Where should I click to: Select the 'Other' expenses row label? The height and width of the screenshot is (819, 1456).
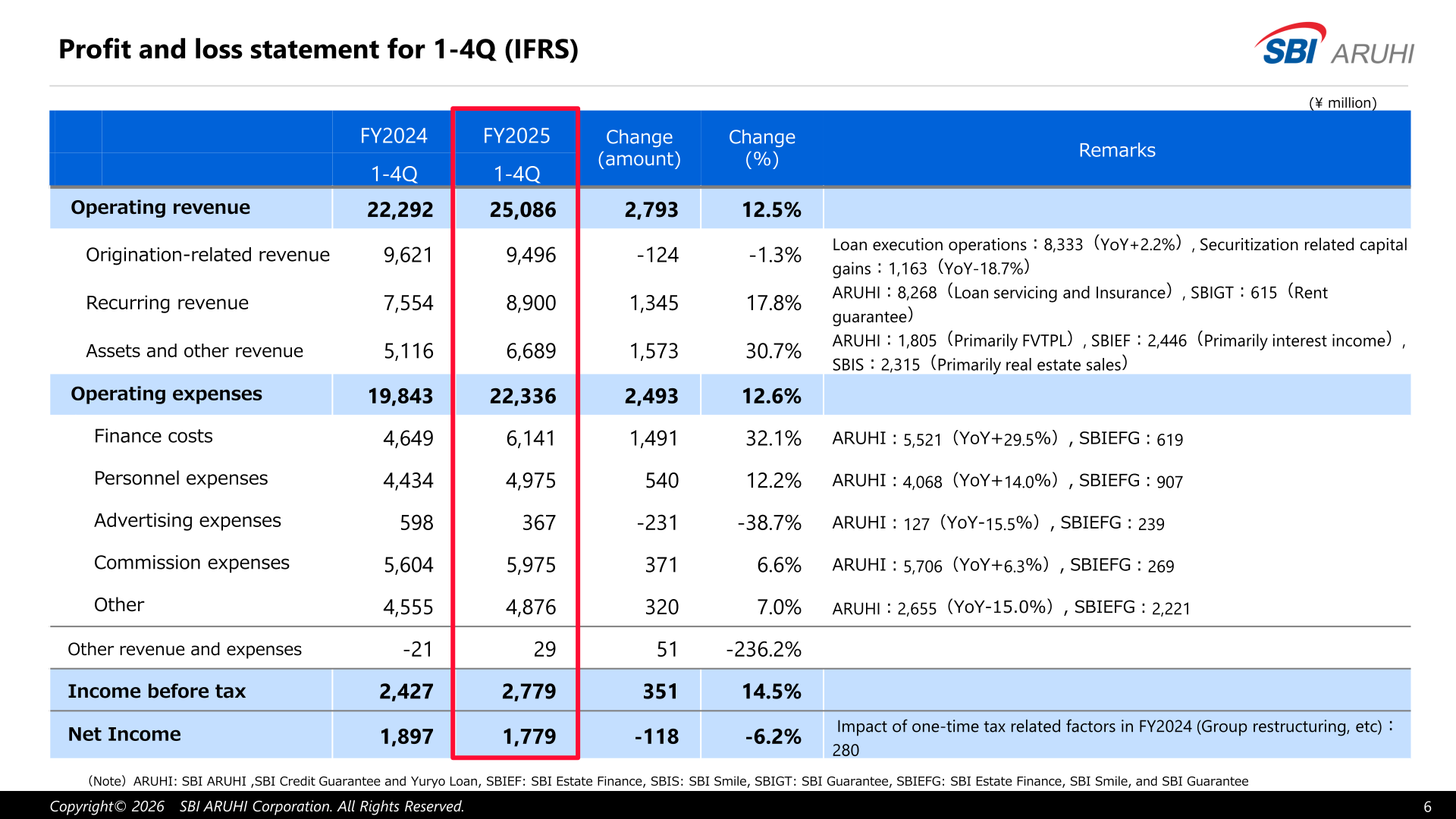coord(119,605)
